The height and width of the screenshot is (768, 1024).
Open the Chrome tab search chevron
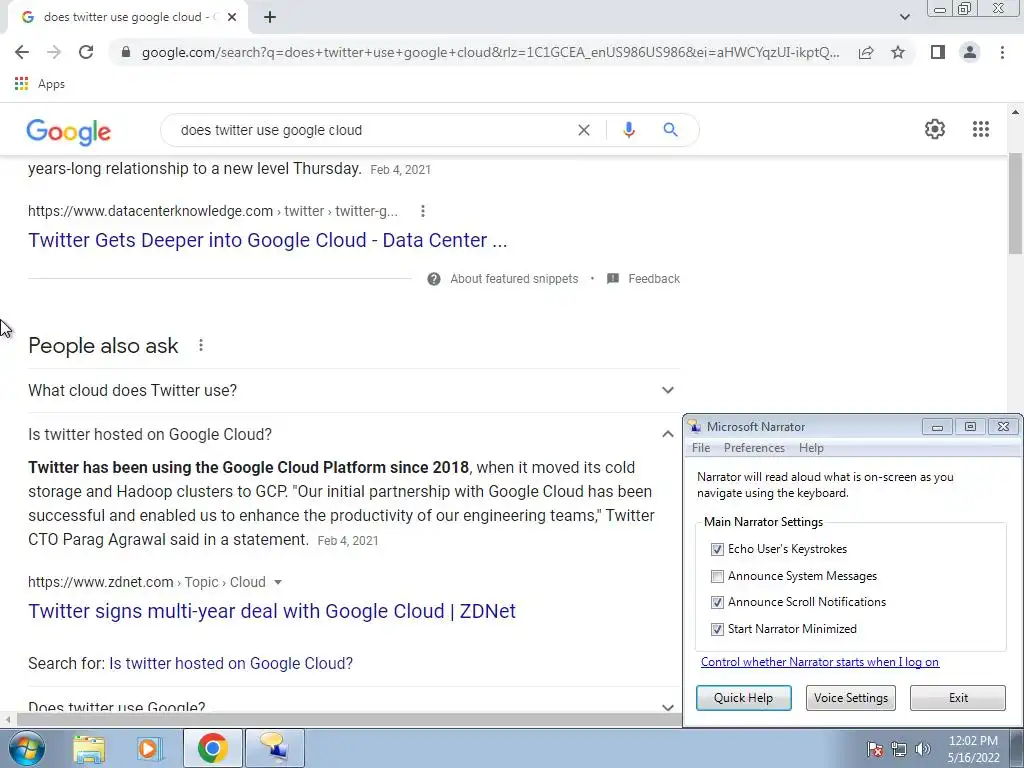904,17
